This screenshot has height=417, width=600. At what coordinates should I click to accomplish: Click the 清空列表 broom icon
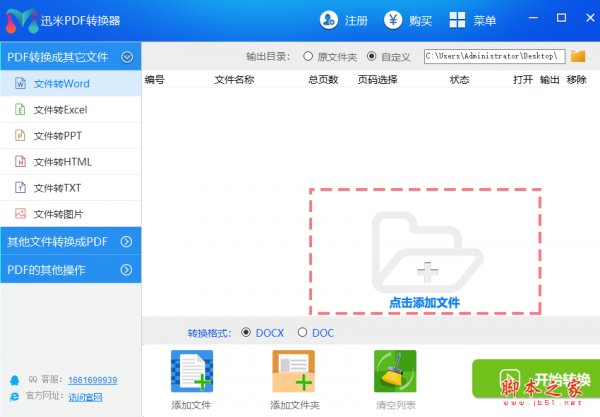click(395, 371)
